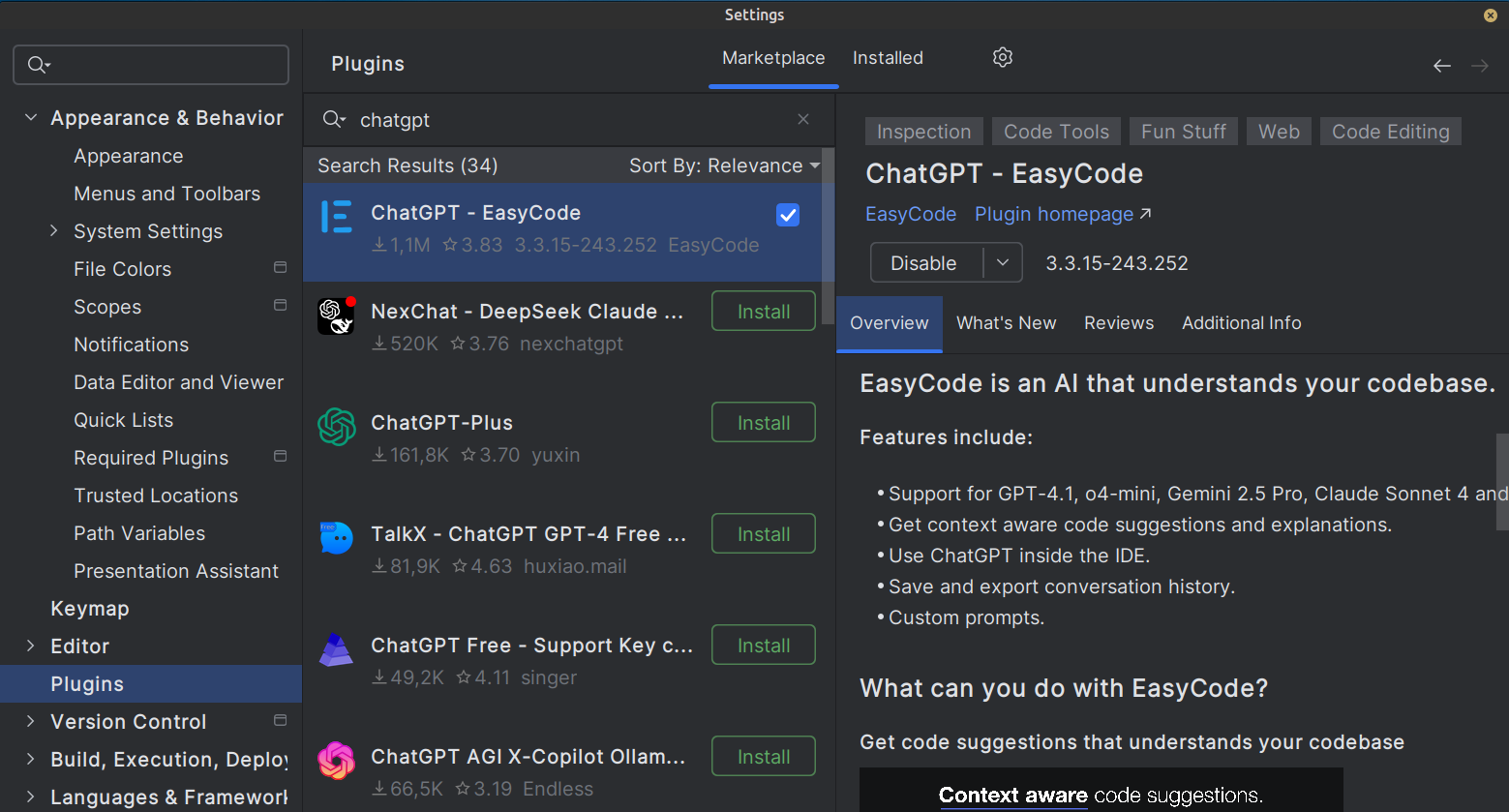
Task: Collapse the Appearance & Behavior section
Action: tap(31, 118)
